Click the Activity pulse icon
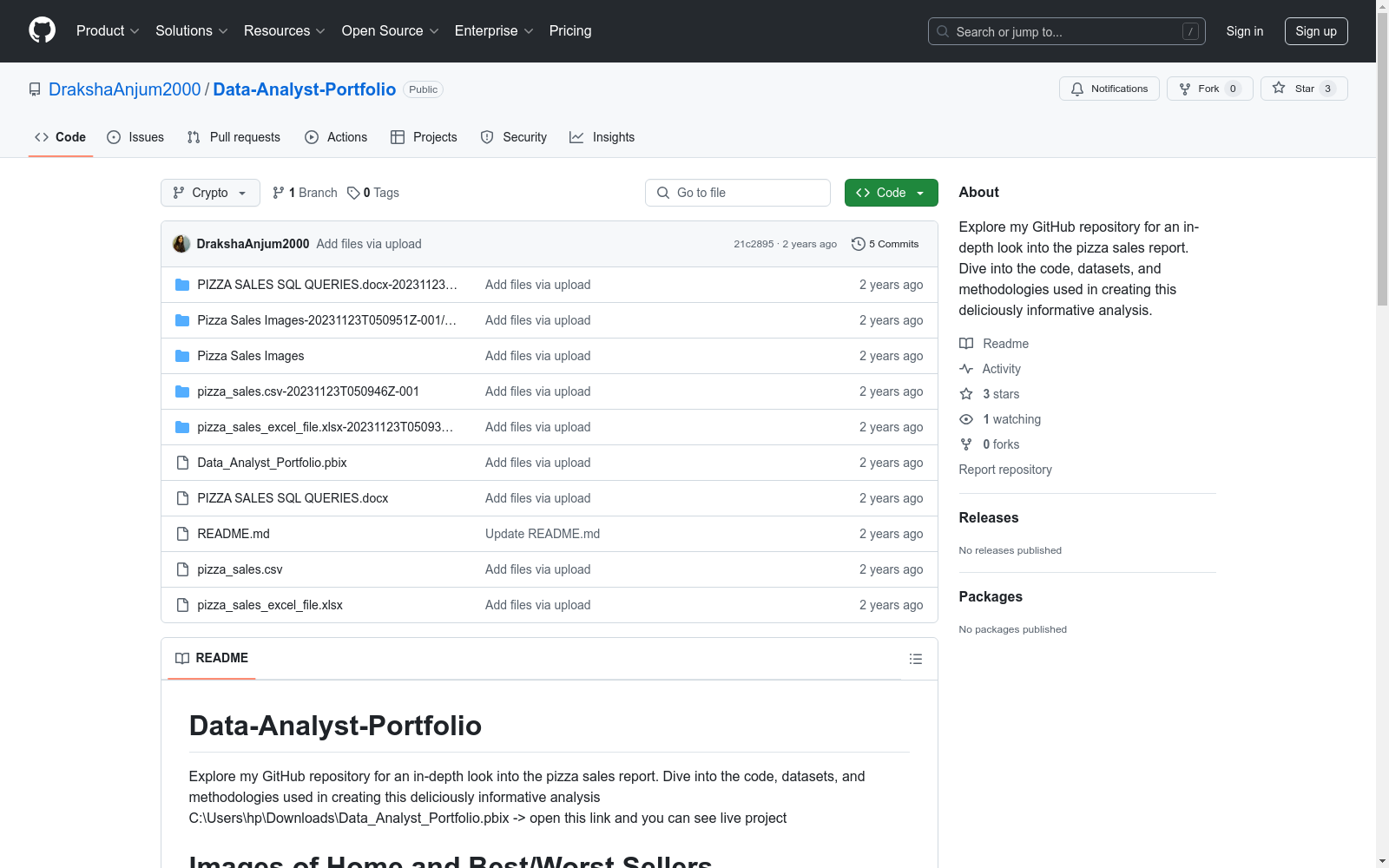The width and height of the screenshot is (1389, 868). point(966,369)
